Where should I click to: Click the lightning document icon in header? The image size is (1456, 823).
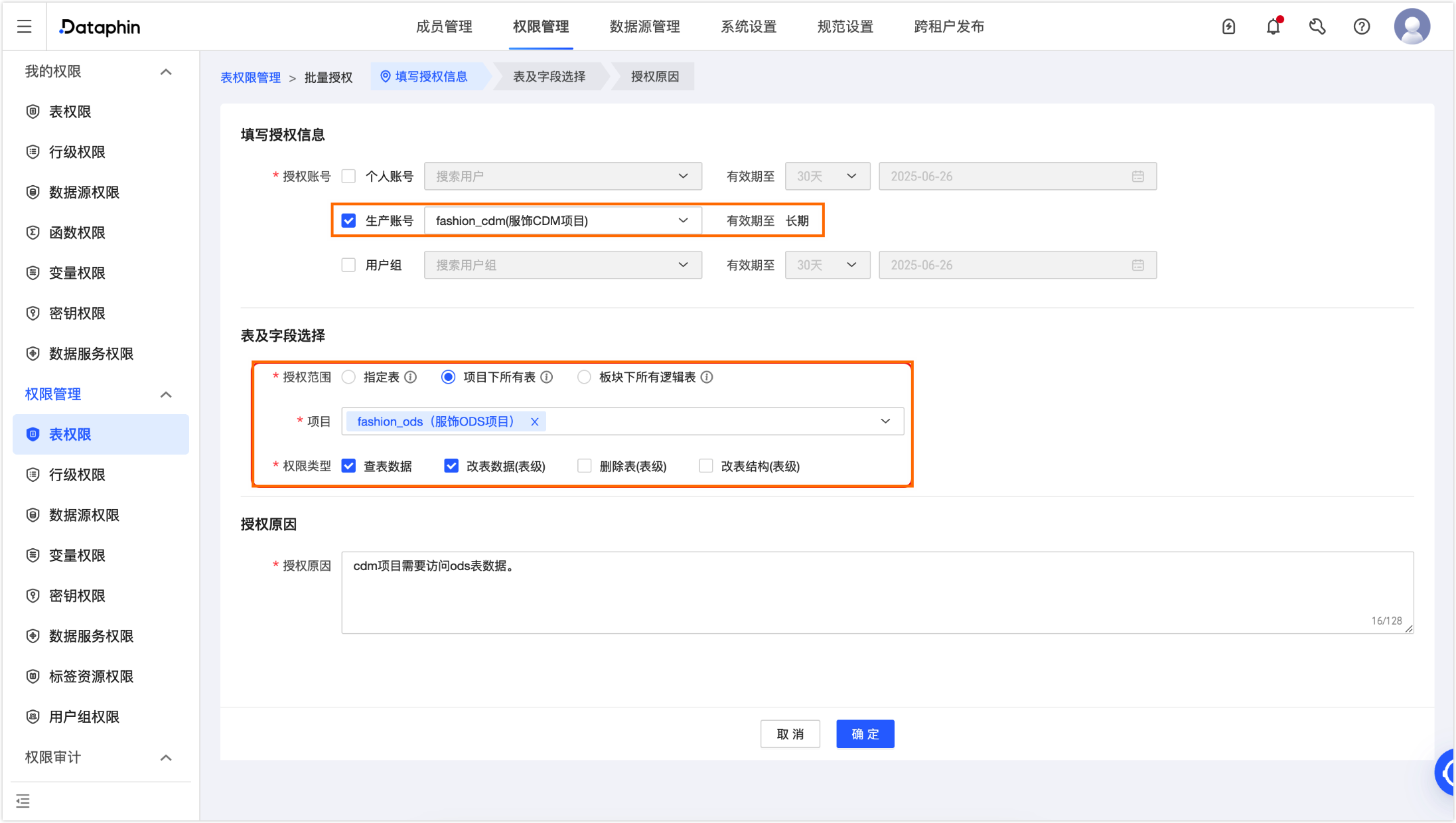point(1228,27)
